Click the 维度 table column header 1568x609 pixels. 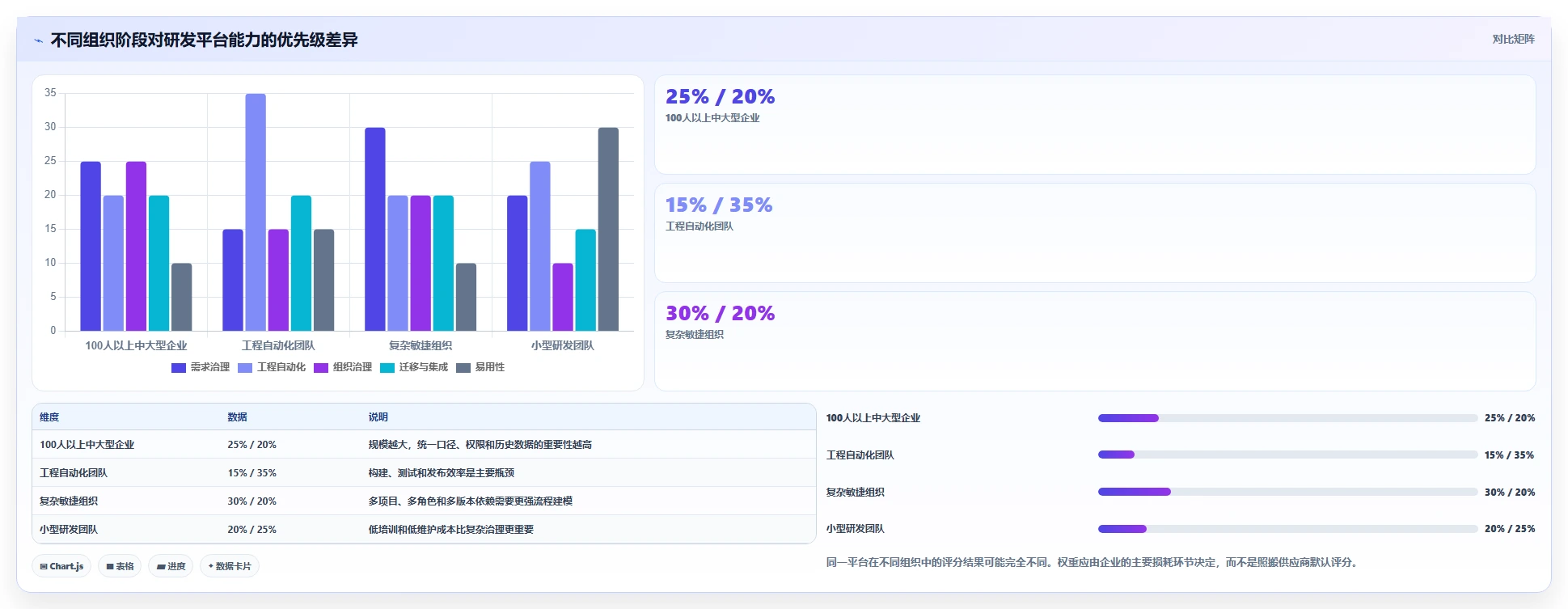point(49,417)
